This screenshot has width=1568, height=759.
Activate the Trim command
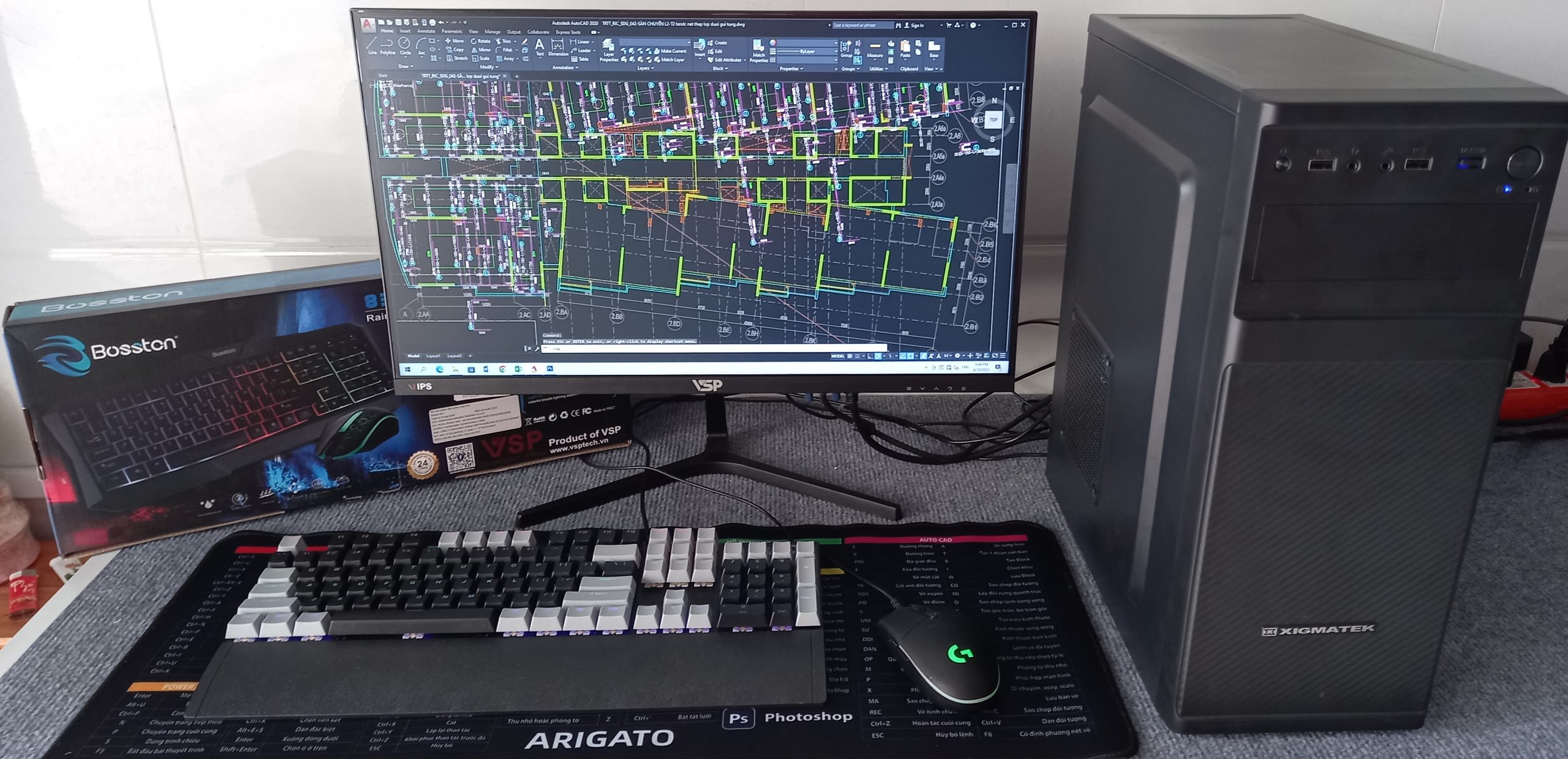tap(503, 41)
